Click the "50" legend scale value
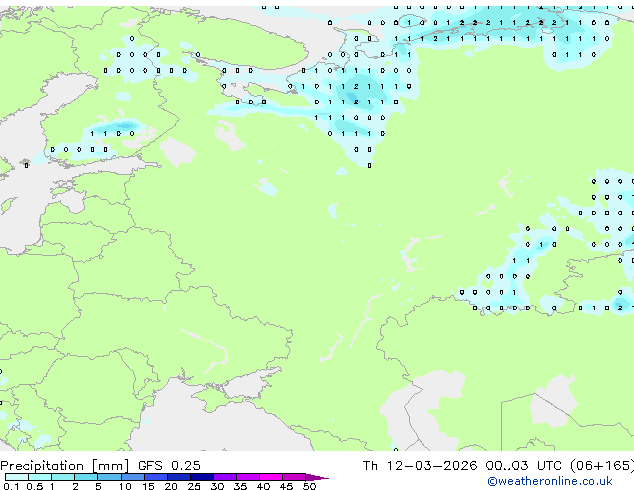The height and width of the screenshot is (490, 634). 310,486
